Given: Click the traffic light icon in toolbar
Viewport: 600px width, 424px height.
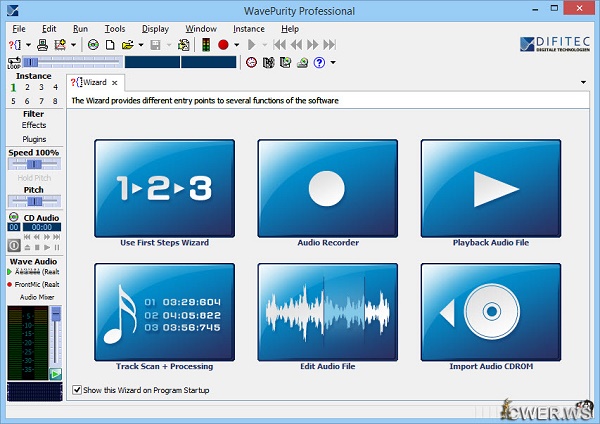Looking at the screenshot, I should 206,45.
